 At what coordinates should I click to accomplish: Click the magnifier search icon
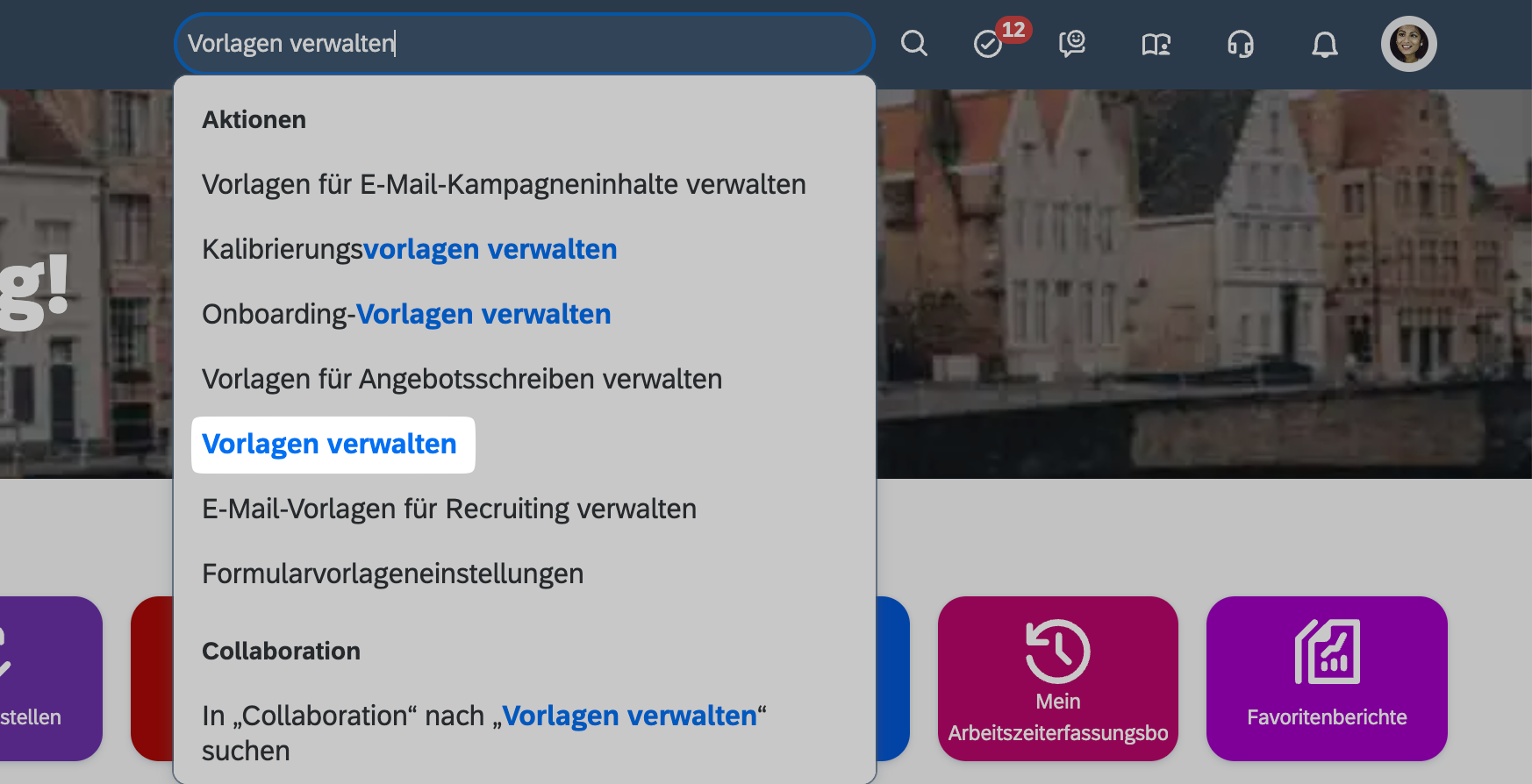(x=913, y=43)
